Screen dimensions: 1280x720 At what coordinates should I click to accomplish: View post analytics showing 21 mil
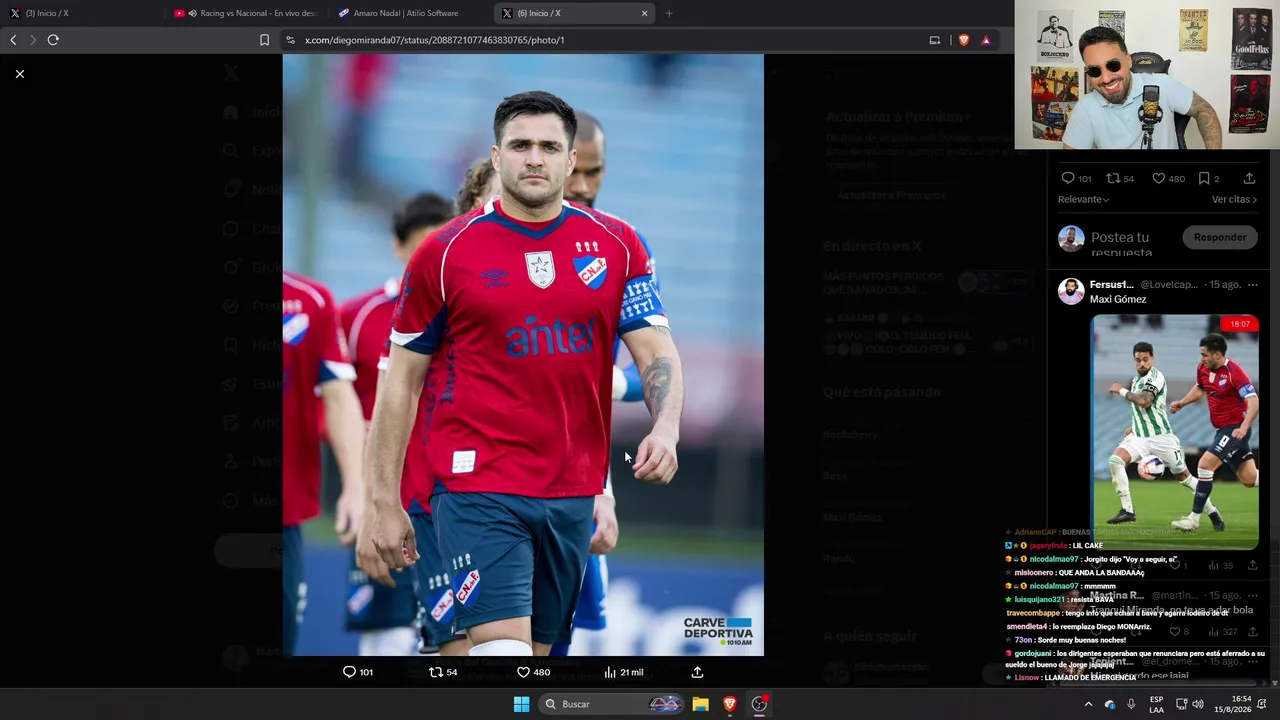tap(623, 672)
